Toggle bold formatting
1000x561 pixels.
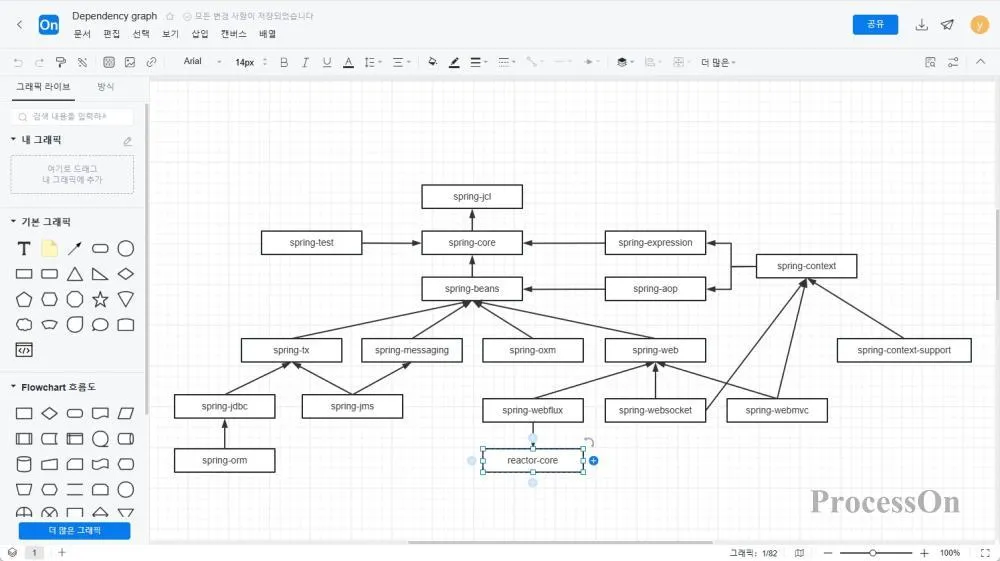284,62
